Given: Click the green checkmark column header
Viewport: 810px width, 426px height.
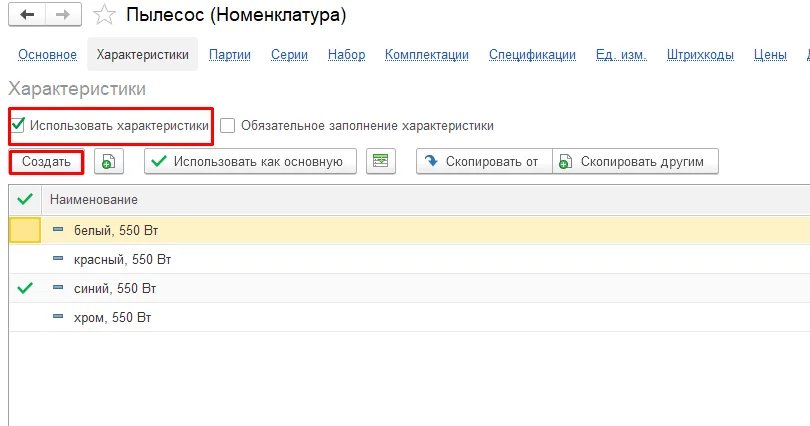Looking at the screenshot, I should 25,199.
